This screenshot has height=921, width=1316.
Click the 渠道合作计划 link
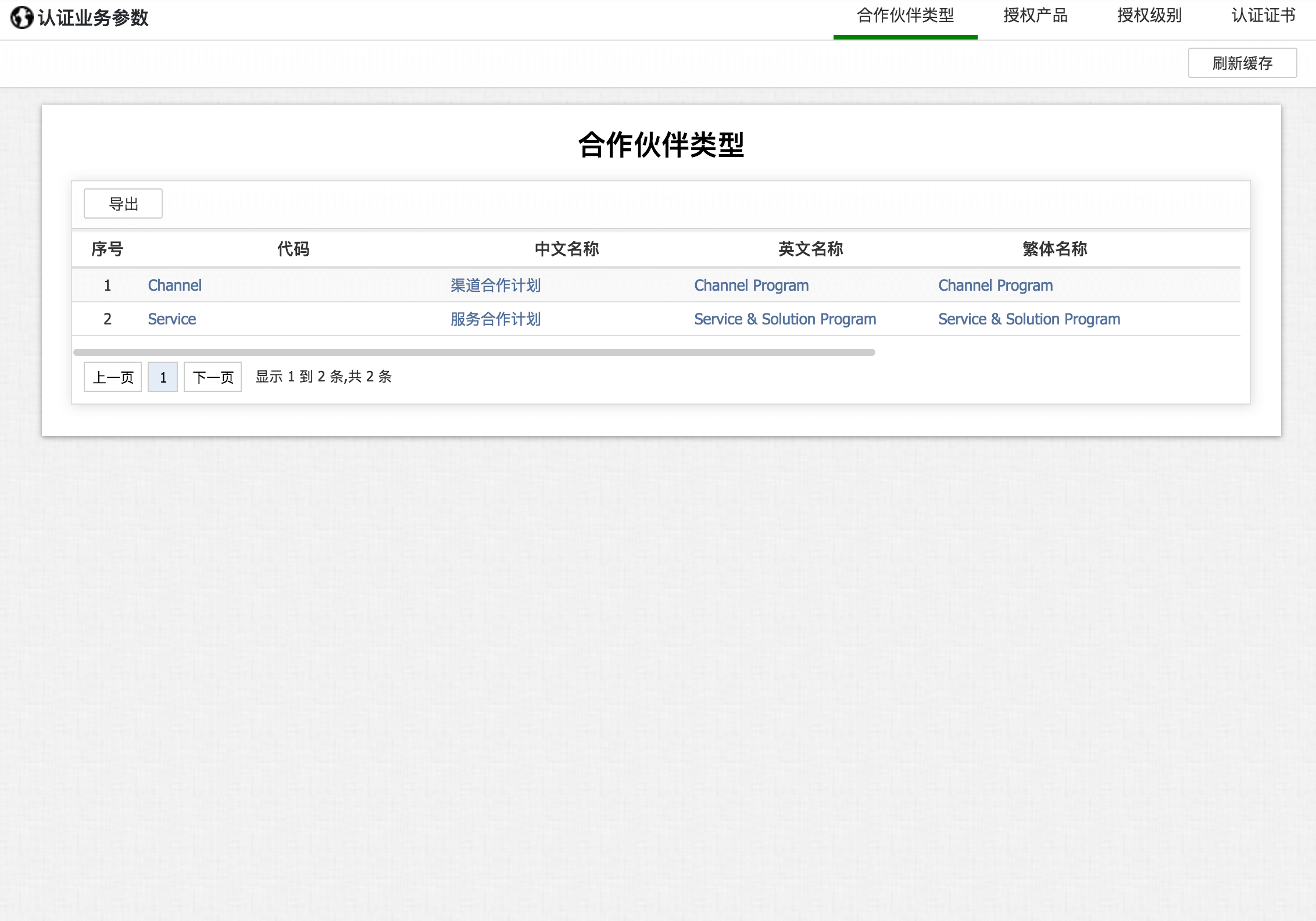[495, 285]
